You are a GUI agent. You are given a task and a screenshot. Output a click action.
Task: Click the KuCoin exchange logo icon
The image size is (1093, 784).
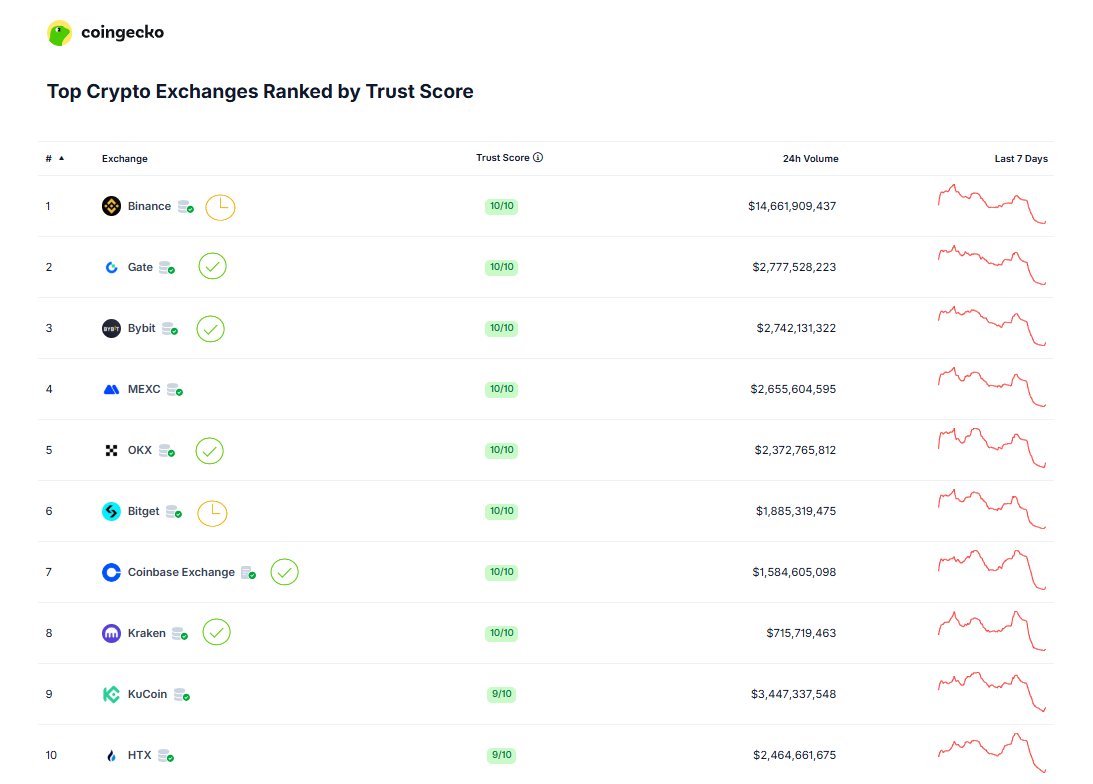(x=112, y=694)
